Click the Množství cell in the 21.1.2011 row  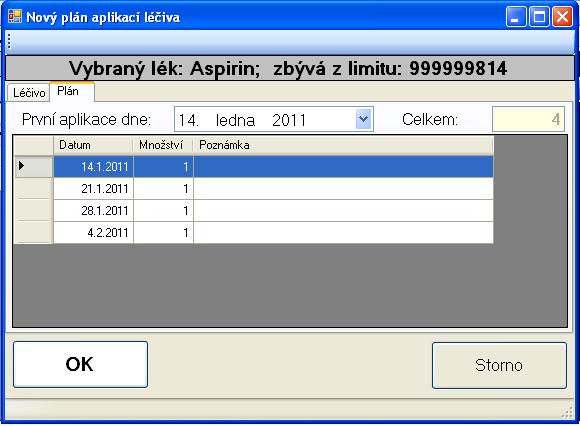(x=163, y=189)
